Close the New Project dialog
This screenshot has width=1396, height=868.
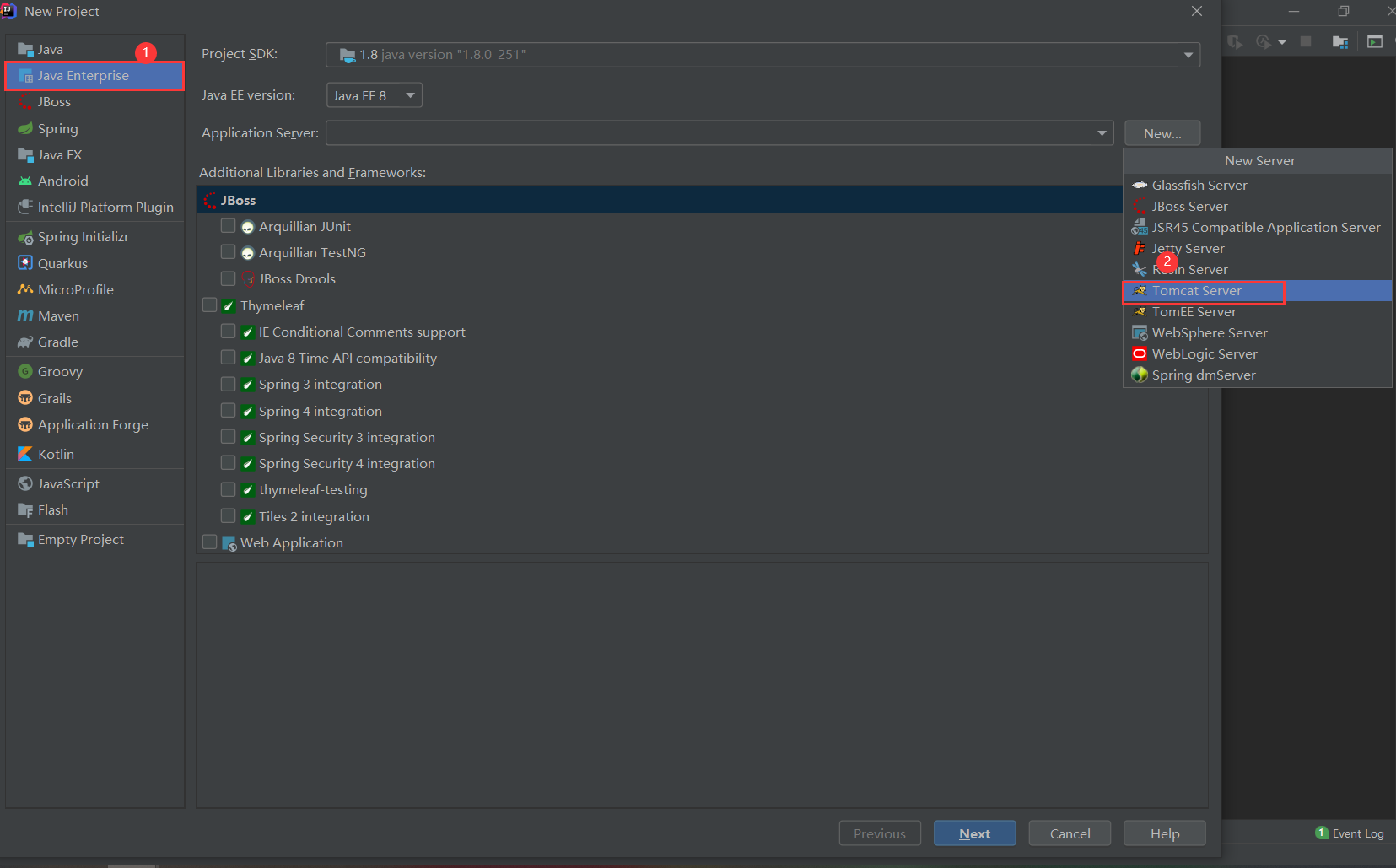point(1197,11)
